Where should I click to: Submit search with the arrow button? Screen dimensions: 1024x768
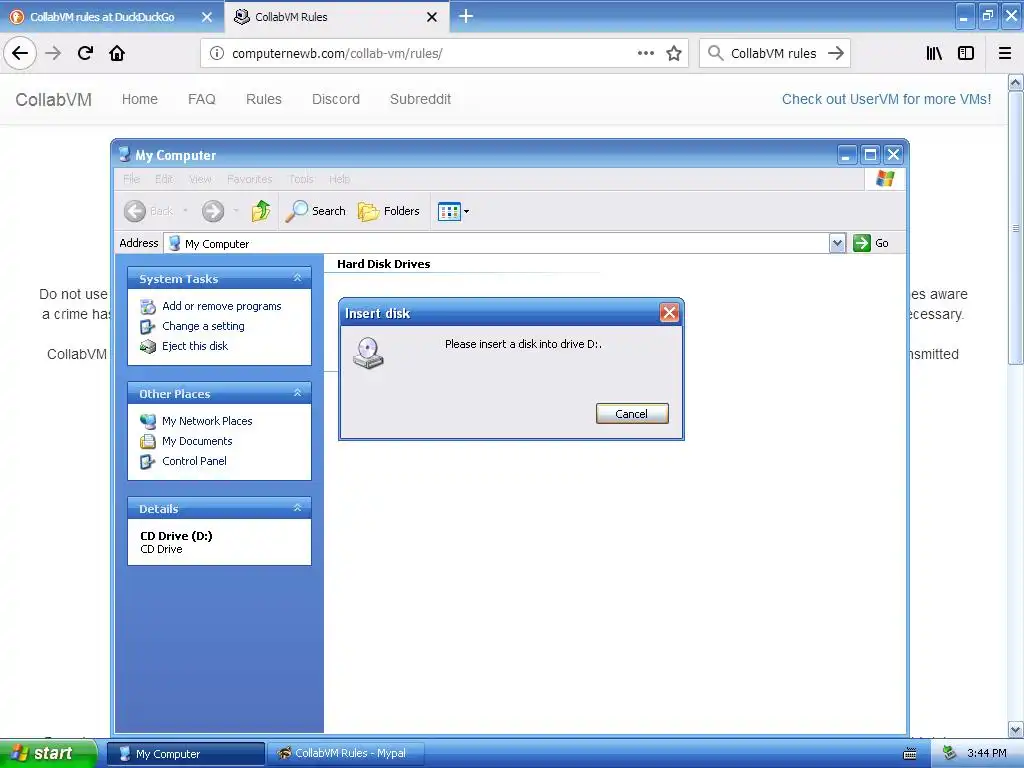coord(836,54)
